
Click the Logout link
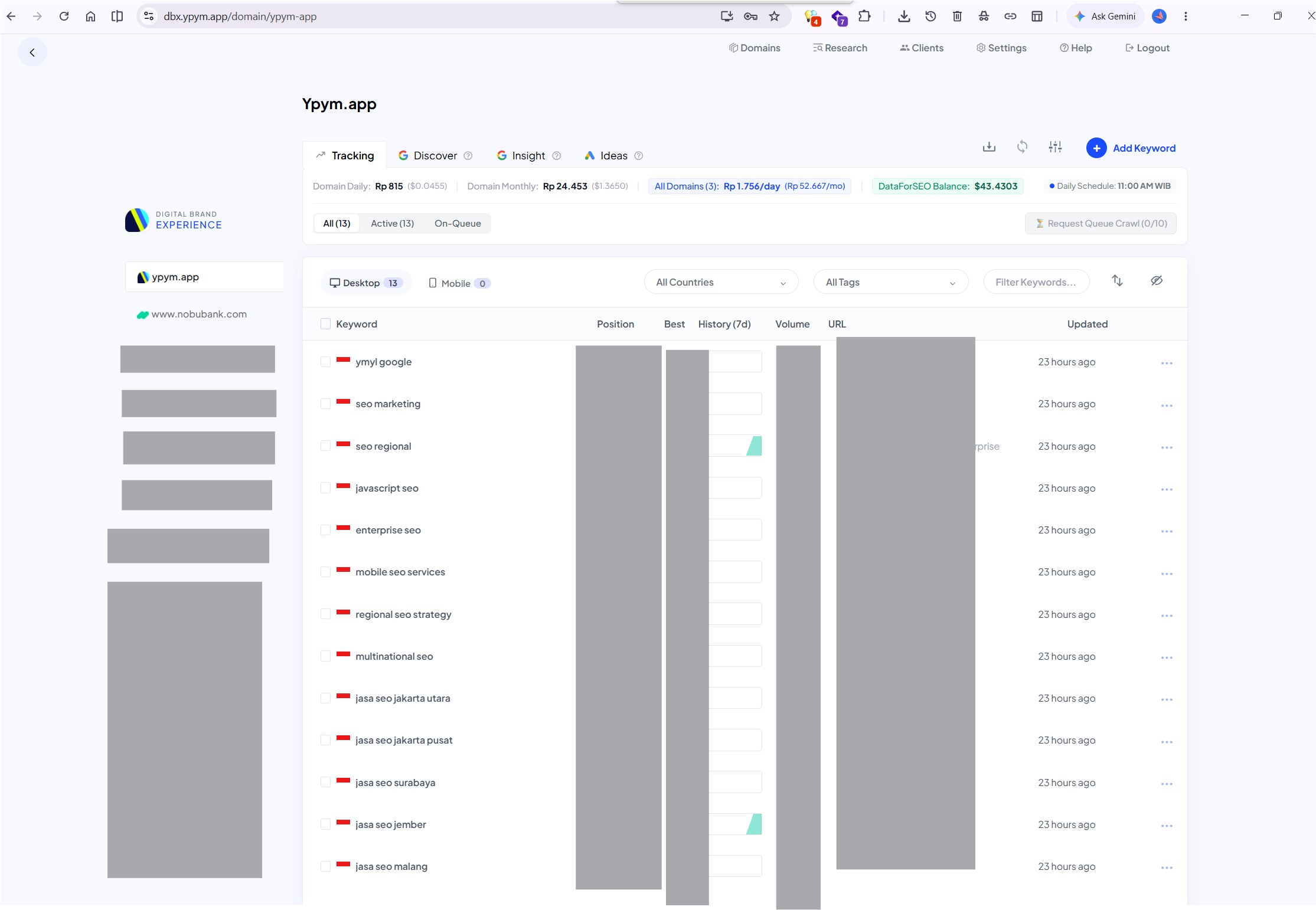coord(1147,48)
